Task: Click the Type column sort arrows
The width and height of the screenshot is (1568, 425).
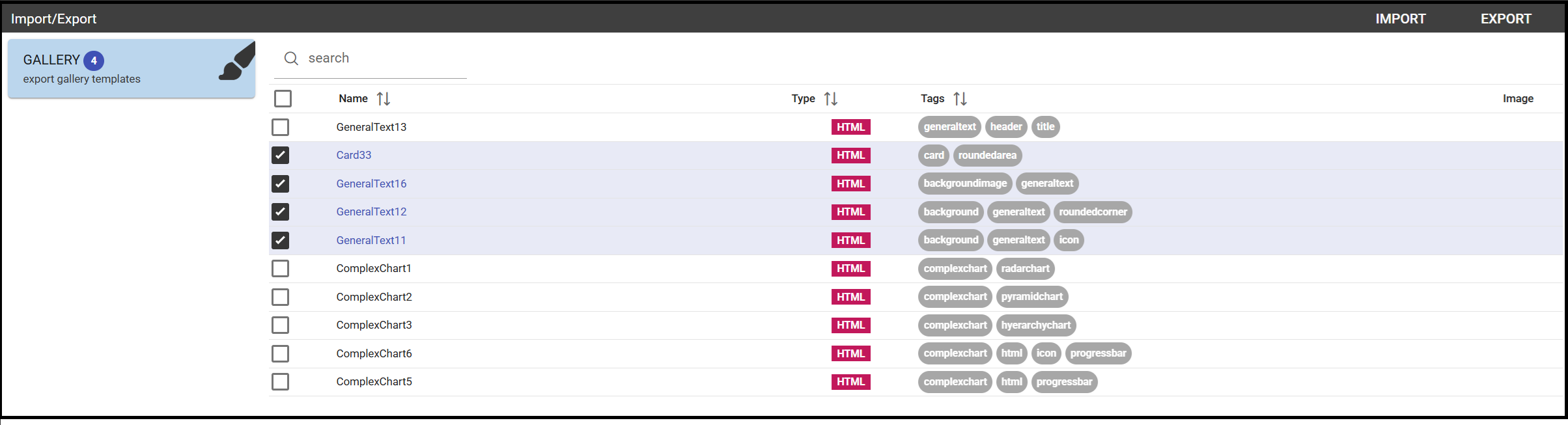Action: (831, 99)
